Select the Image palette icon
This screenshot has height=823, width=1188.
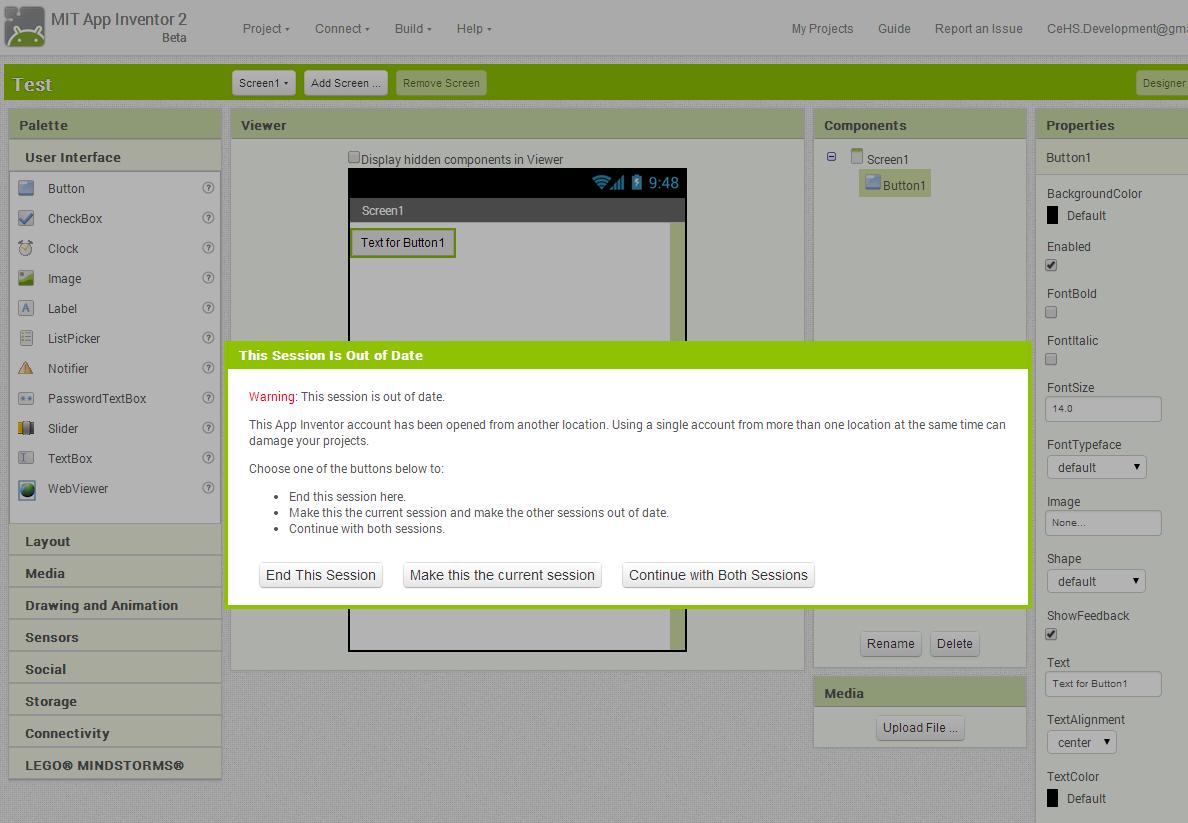[x=26, y=278]
